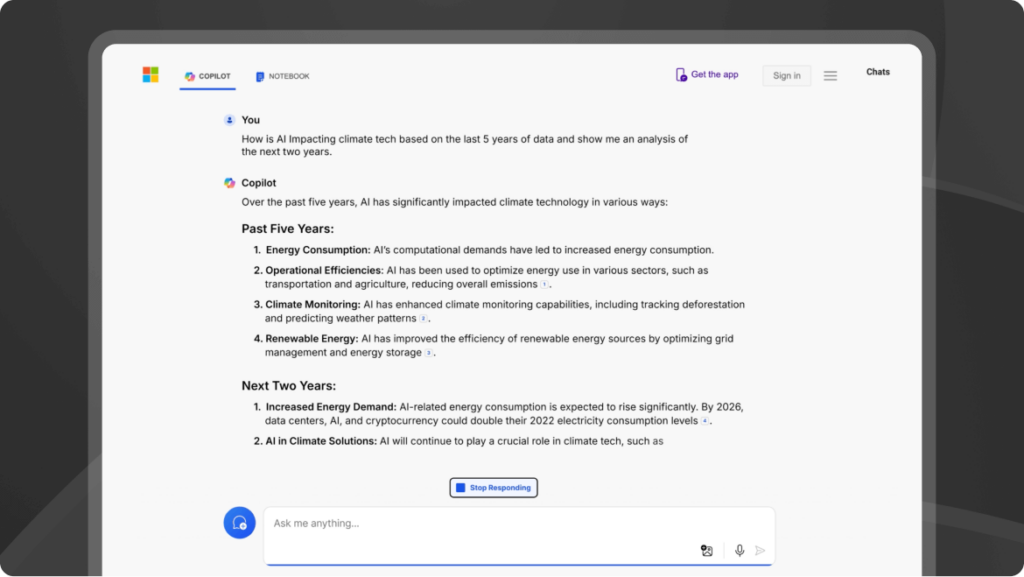
Task: Open the hamburger menu
Action: click(830, 76)
